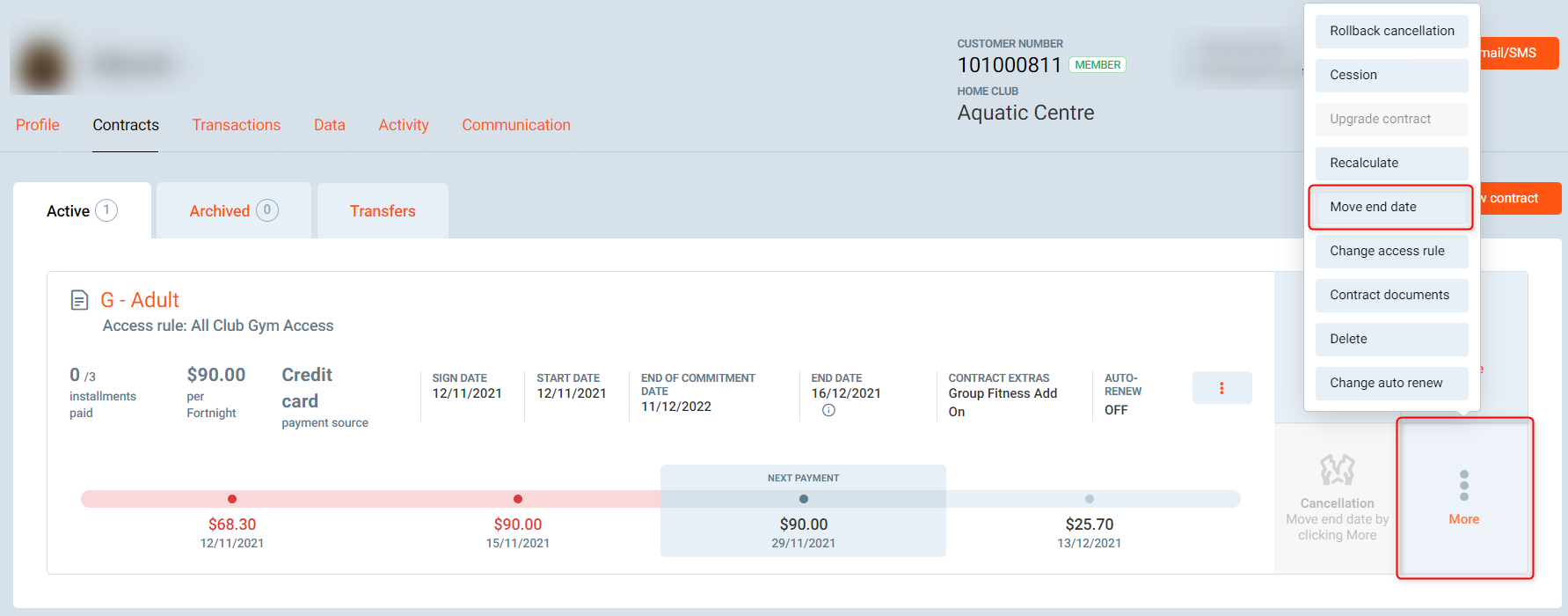Click the Cancellation icon

pos(1337,470)
